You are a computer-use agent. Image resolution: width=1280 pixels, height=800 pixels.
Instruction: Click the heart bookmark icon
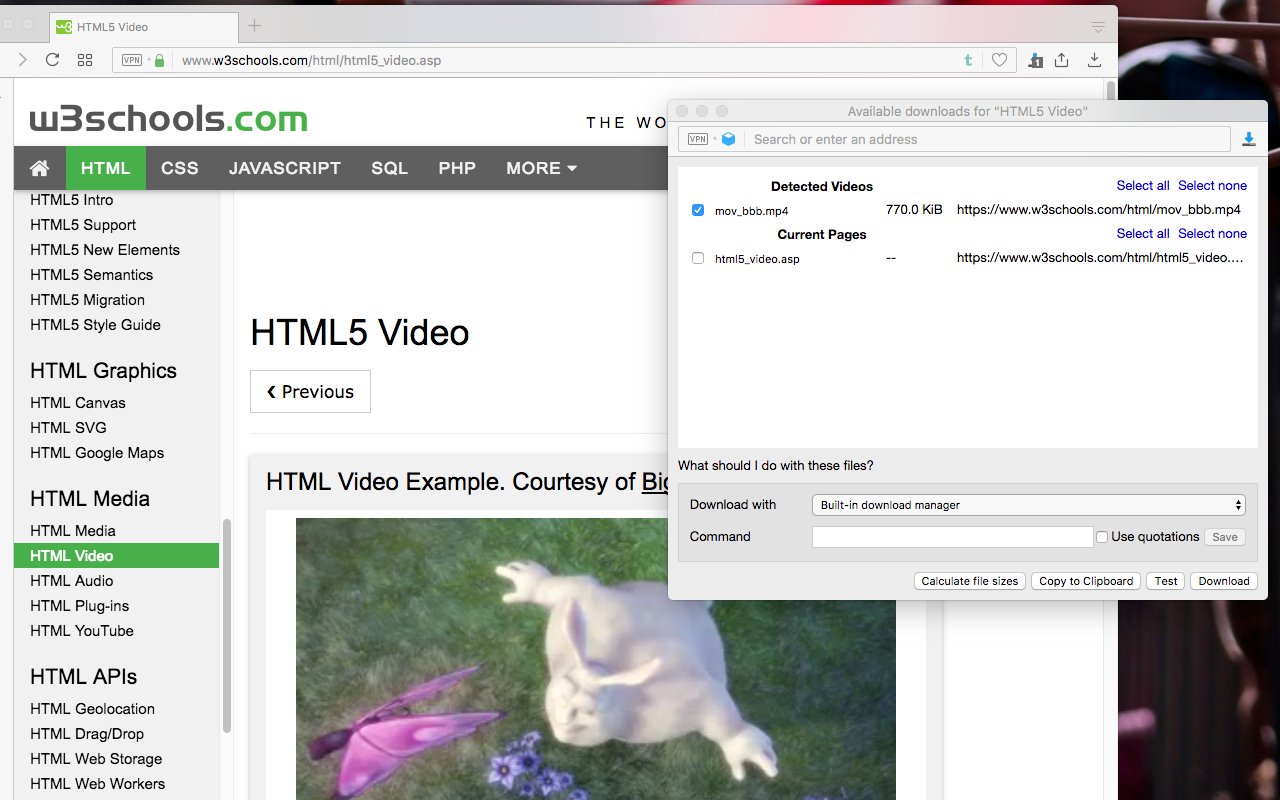[999, 60]
